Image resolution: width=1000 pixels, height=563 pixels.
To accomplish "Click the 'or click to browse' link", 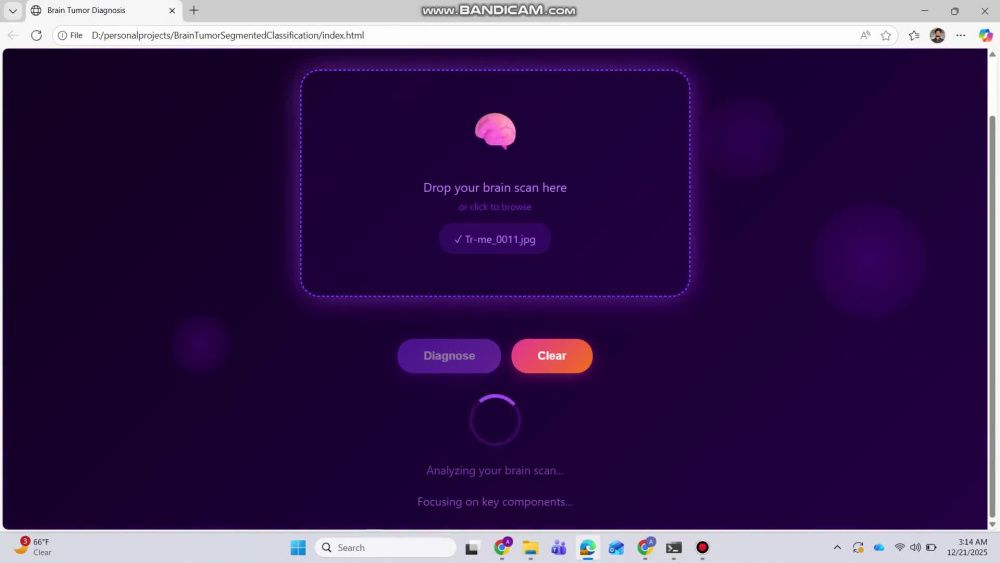I will pyautogui.click(x=495, y=207).
